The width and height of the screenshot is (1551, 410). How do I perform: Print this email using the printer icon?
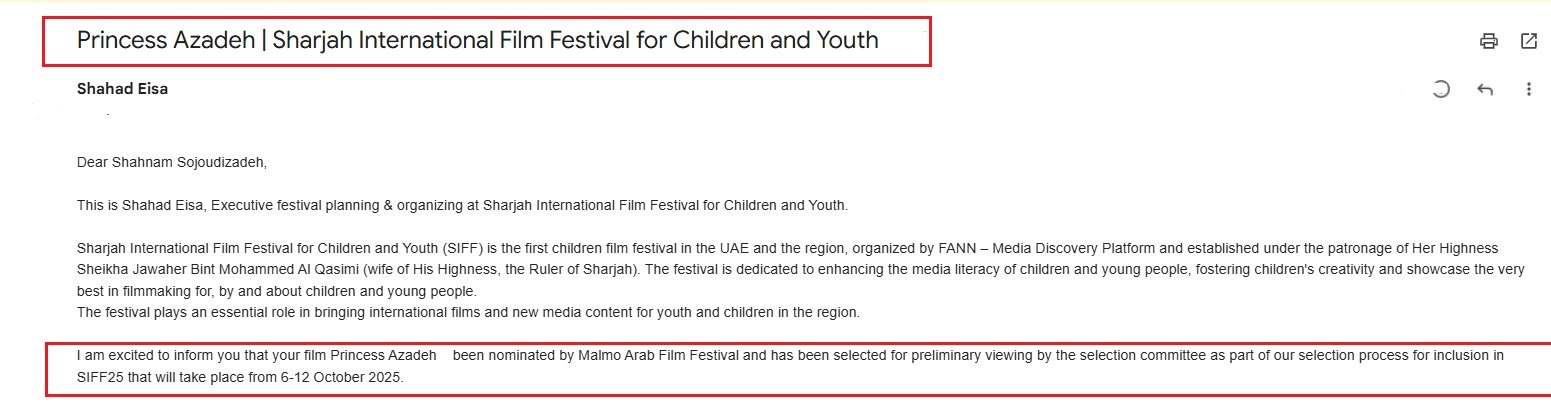[1489, 41]
